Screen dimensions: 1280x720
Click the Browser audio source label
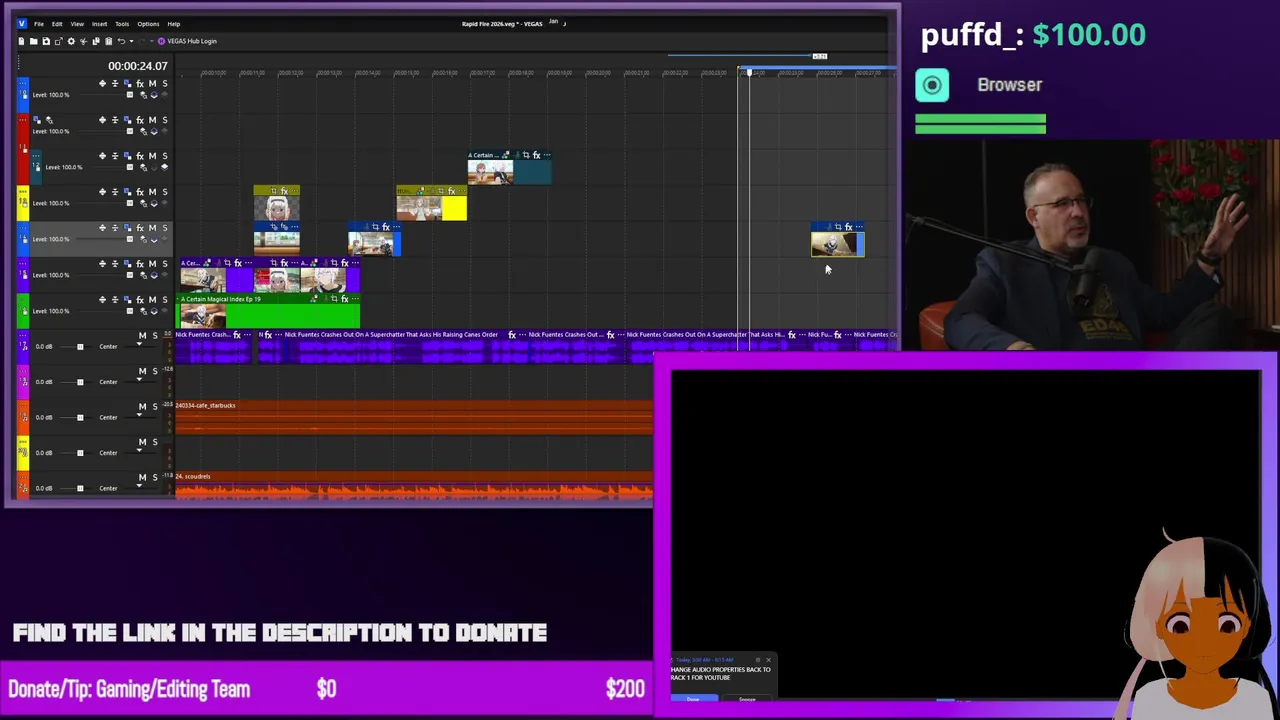click(x=1010, y=85)
